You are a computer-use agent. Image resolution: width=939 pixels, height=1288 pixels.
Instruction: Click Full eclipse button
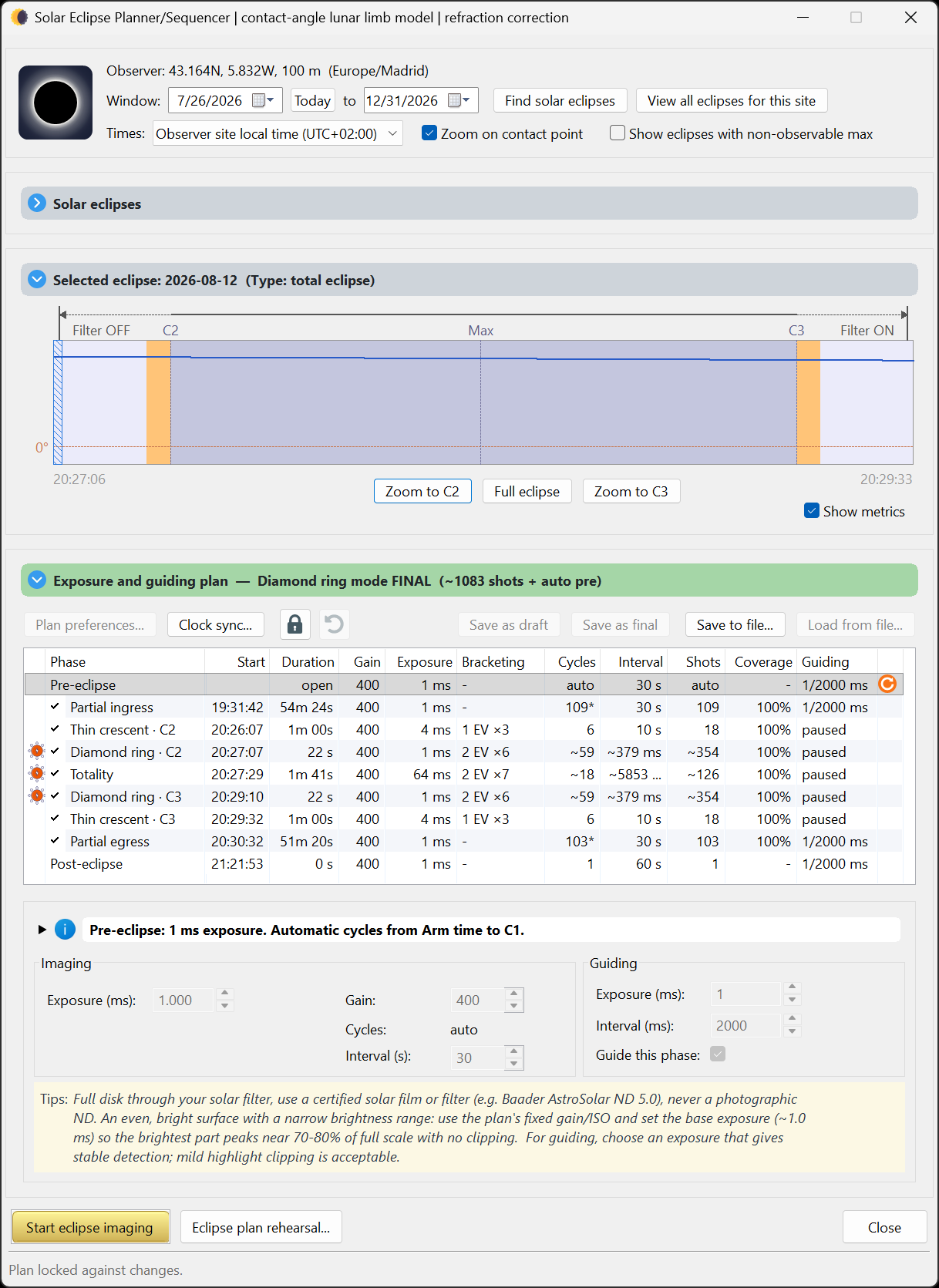tap(527, 491)
